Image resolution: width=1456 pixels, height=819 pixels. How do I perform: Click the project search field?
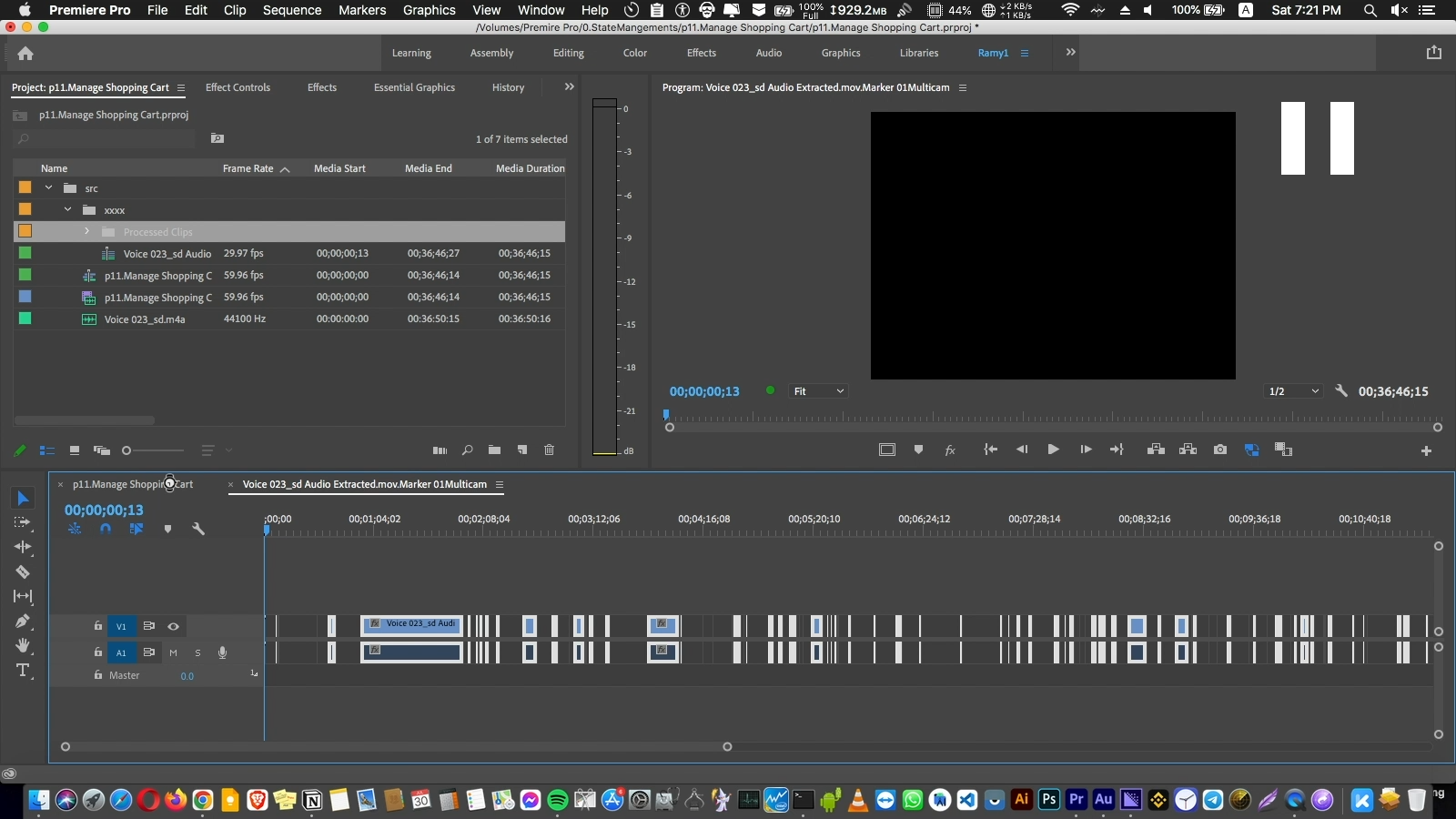coord(105,139)
